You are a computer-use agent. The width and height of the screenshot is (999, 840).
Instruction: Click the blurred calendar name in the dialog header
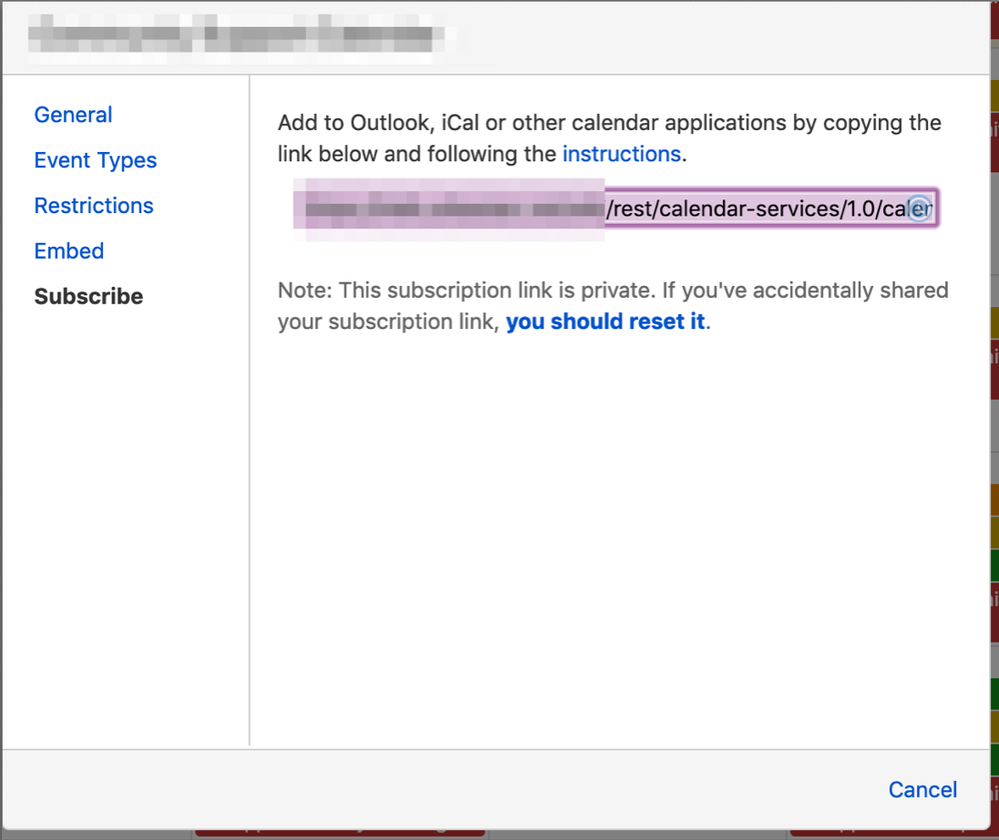pos(241,34)
